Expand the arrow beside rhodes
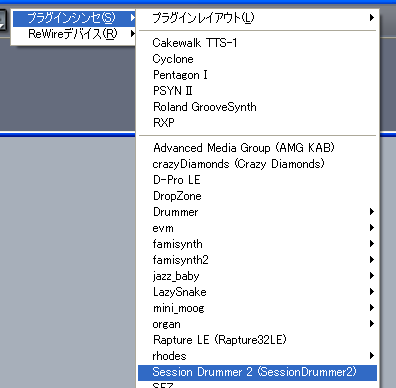The height and width of the screenshot is (388, 396). click(x=372, y=356)
